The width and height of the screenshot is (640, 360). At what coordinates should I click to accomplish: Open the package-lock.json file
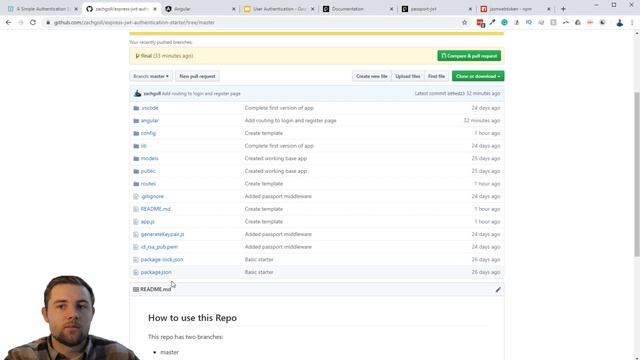pos(162,260)
